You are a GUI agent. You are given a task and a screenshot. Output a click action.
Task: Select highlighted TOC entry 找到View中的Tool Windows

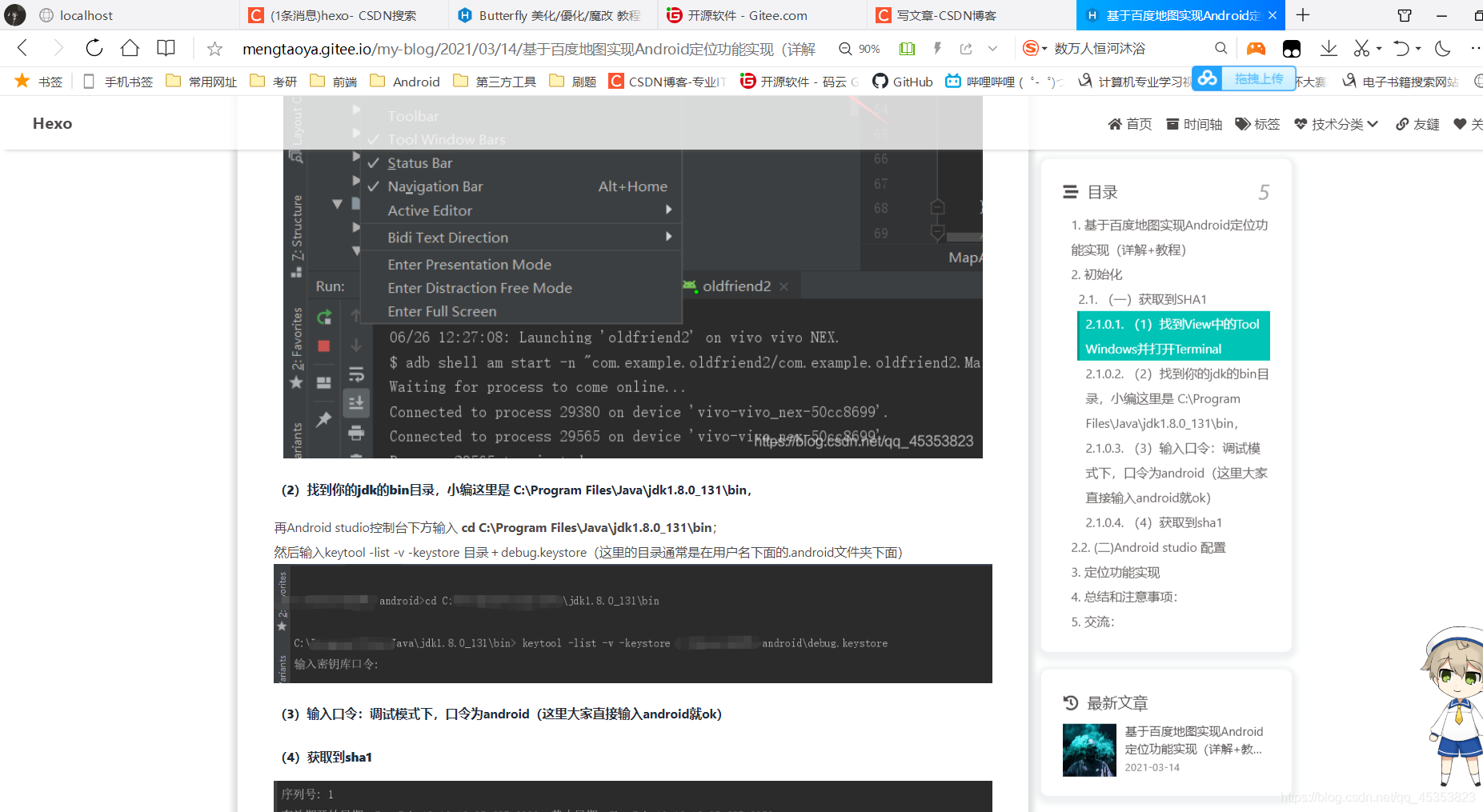pos(1173,336)
